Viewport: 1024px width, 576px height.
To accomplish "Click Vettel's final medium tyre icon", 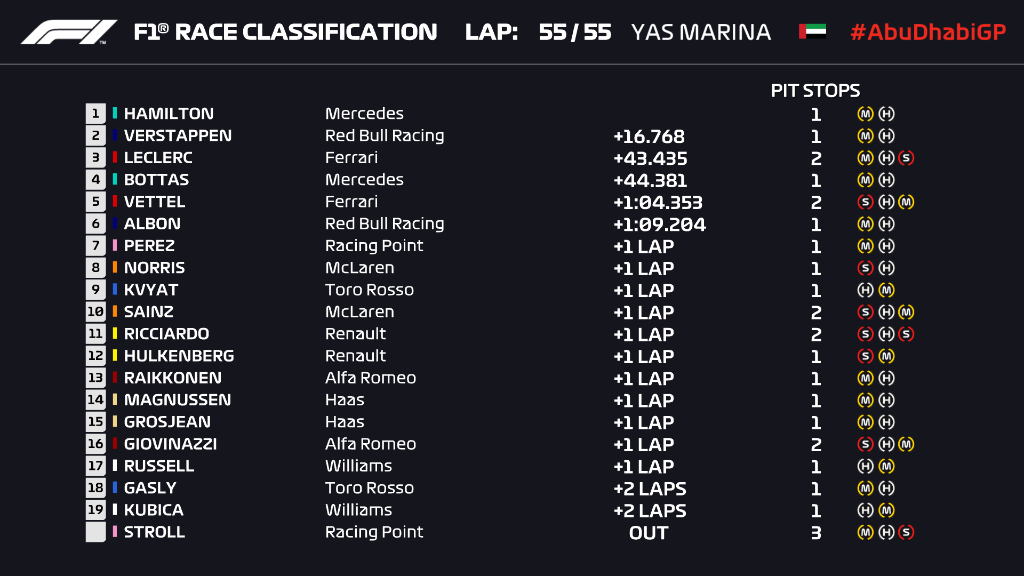I will (906, 202).
